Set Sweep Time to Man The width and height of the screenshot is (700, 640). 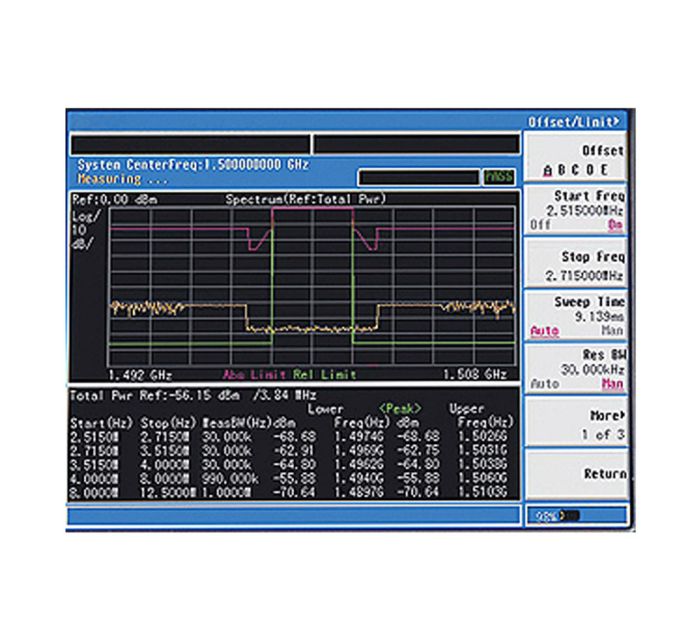[612, 330]
